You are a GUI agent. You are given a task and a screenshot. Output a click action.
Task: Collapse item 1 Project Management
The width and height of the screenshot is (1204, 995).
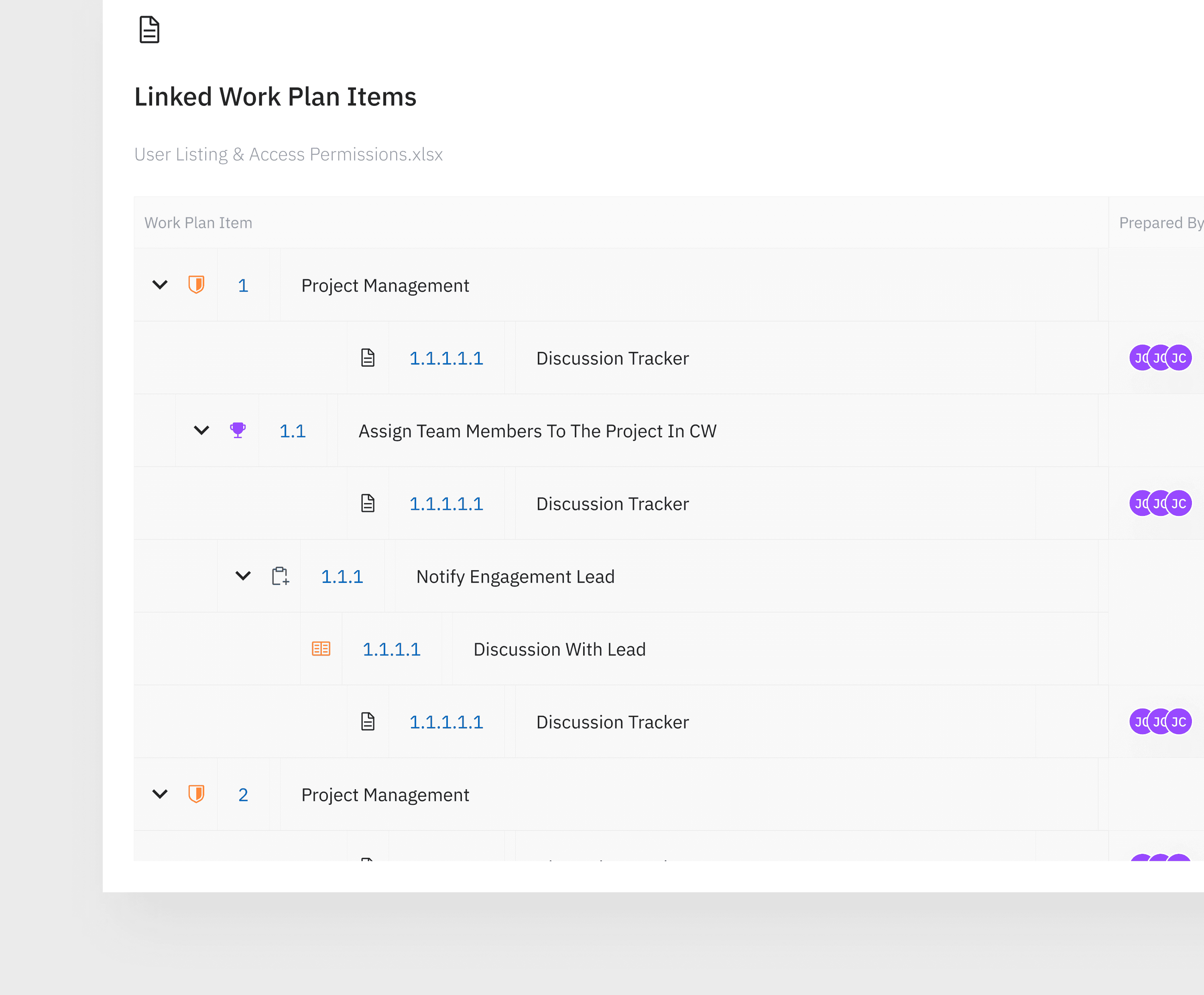click(x=160, y=285)
